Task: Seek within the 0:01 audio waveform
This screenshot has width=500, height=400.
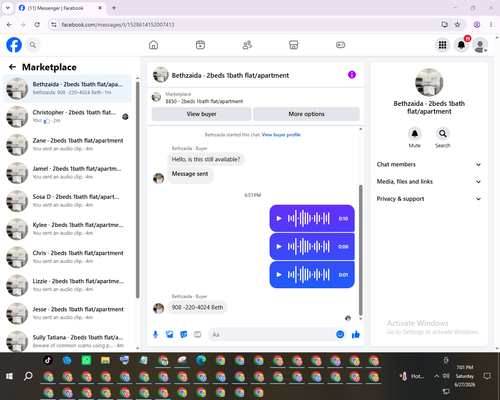Action: [309, 275]
